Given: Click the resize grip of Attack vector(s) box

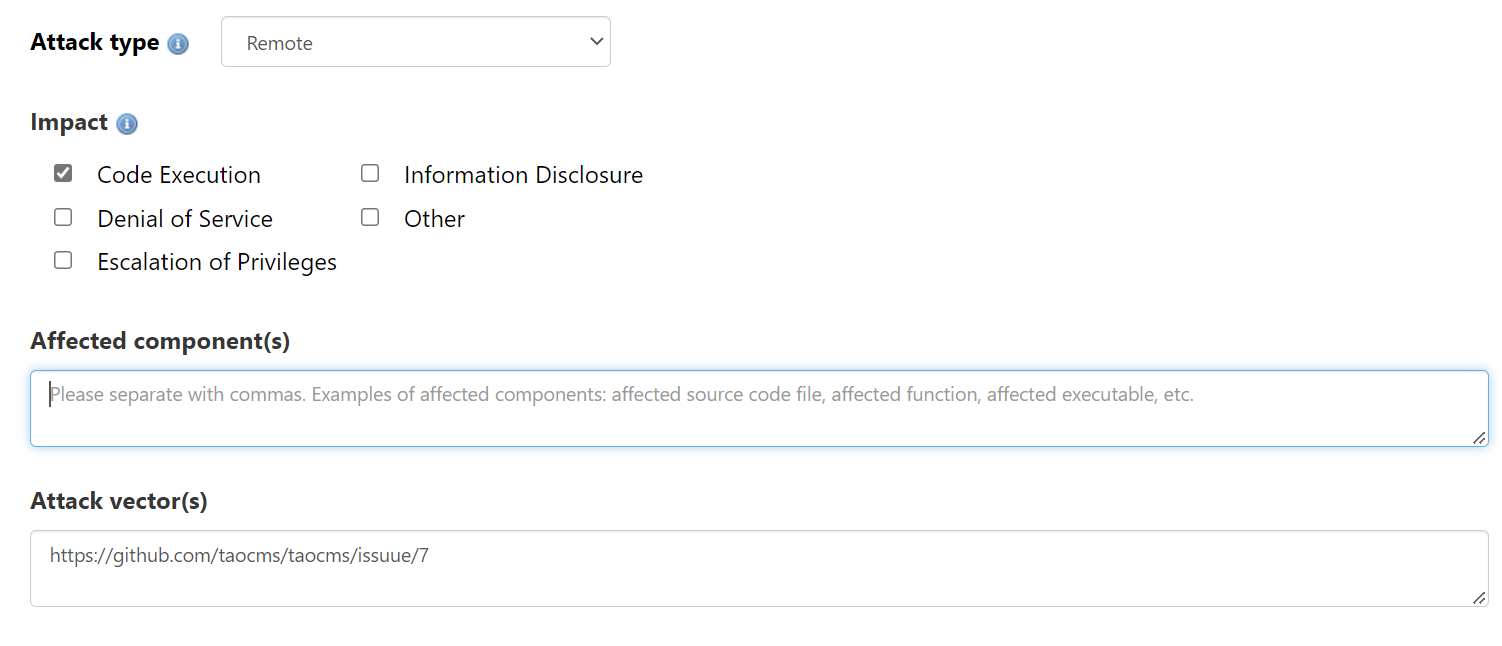Looking at the screenshot, I should [1478, 597].
